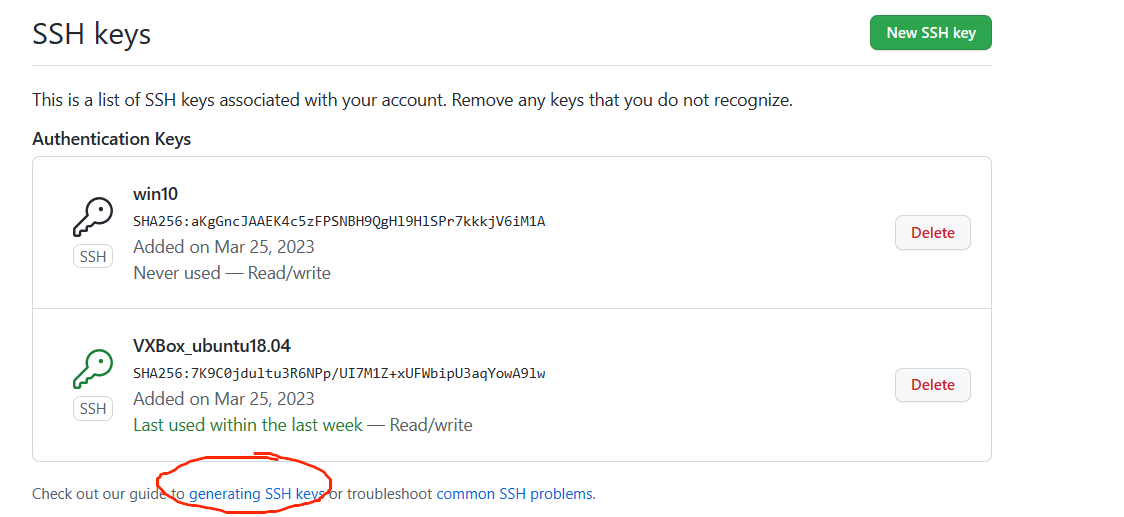Click the New SSH key button
1124x517 pixels.
tap(930, 33)
